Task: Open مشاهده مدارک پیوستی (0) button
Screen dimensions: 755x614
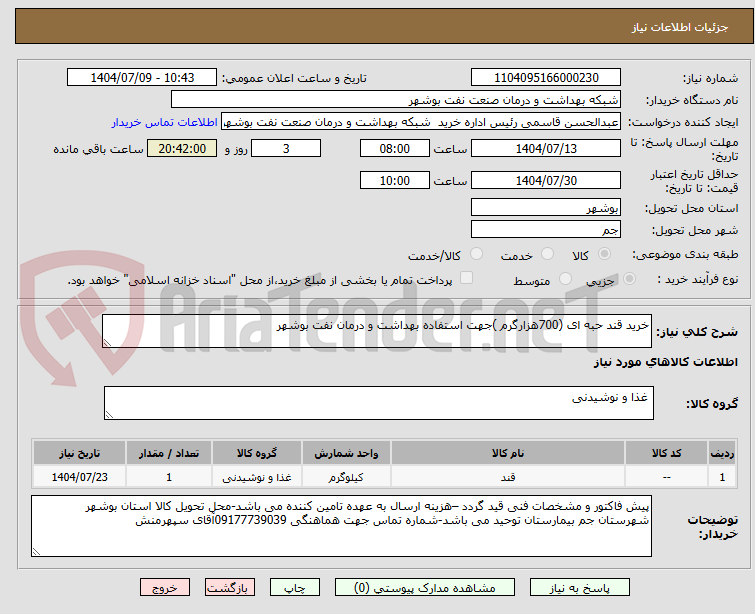Action: coord(425,588)
